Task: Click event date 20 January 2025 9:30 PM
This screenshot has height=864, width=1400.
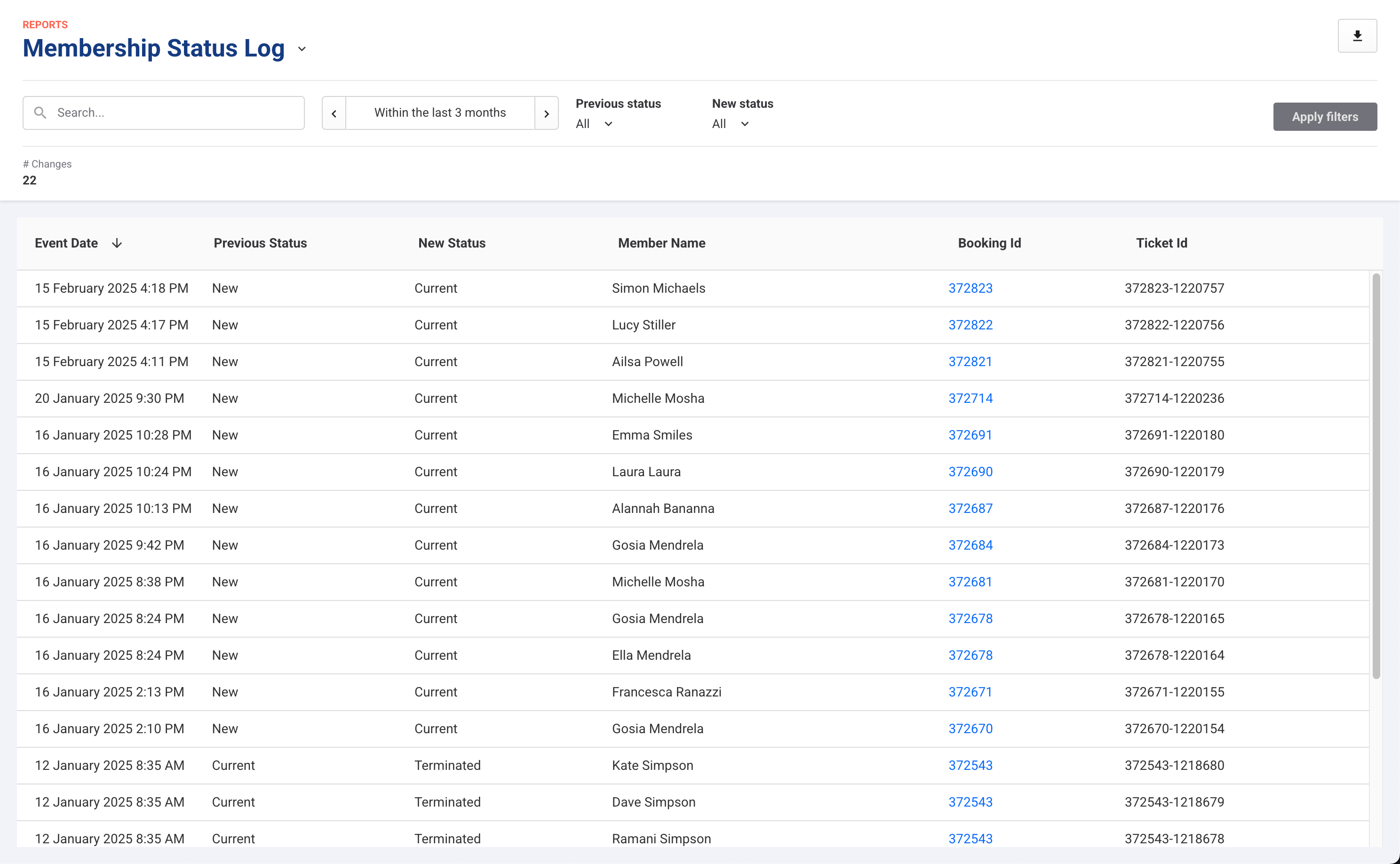Action: [110, 398]
